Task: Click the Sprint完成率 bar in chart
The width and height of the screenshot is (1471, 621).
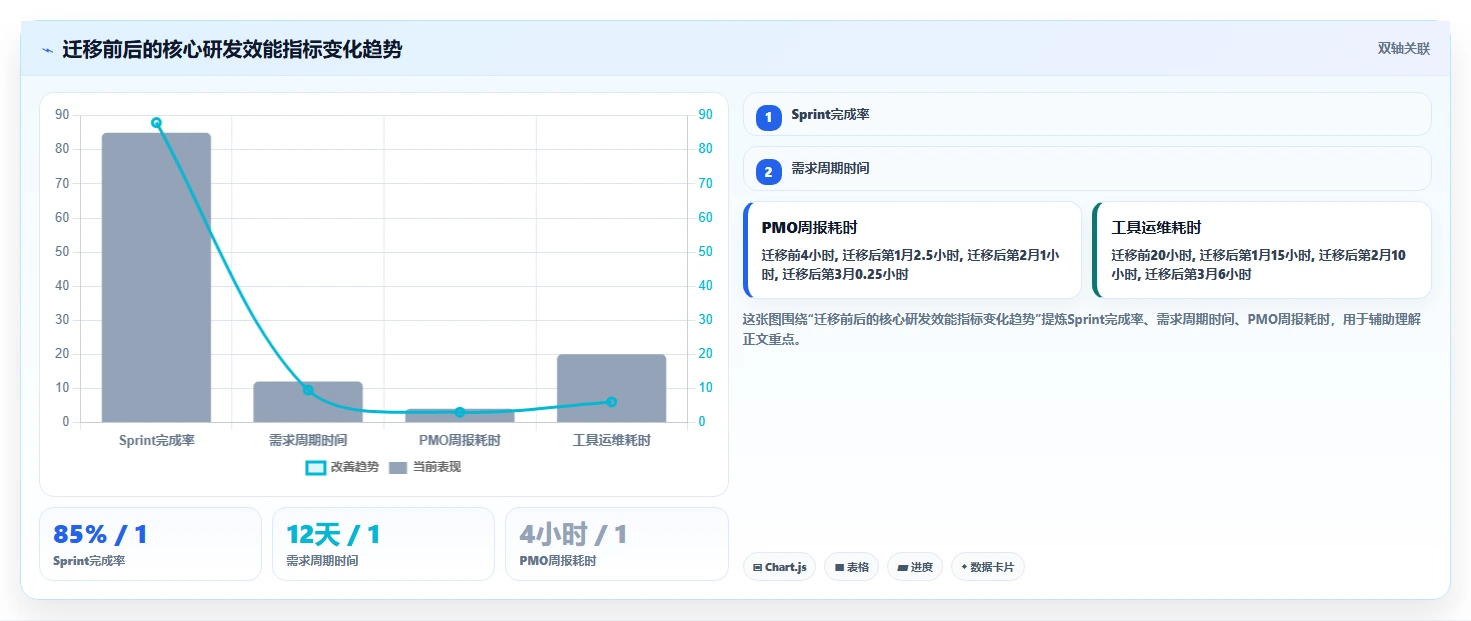Action: [x=156, y=277]
